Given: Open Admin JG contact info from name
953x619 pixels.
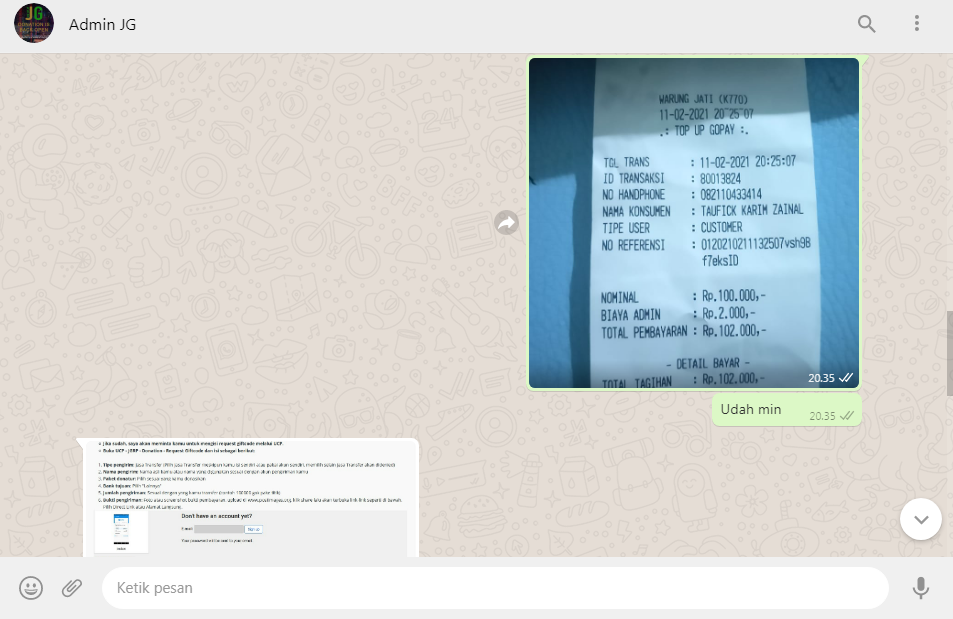Looking at the screenshot, I should (x=102, y=24).
